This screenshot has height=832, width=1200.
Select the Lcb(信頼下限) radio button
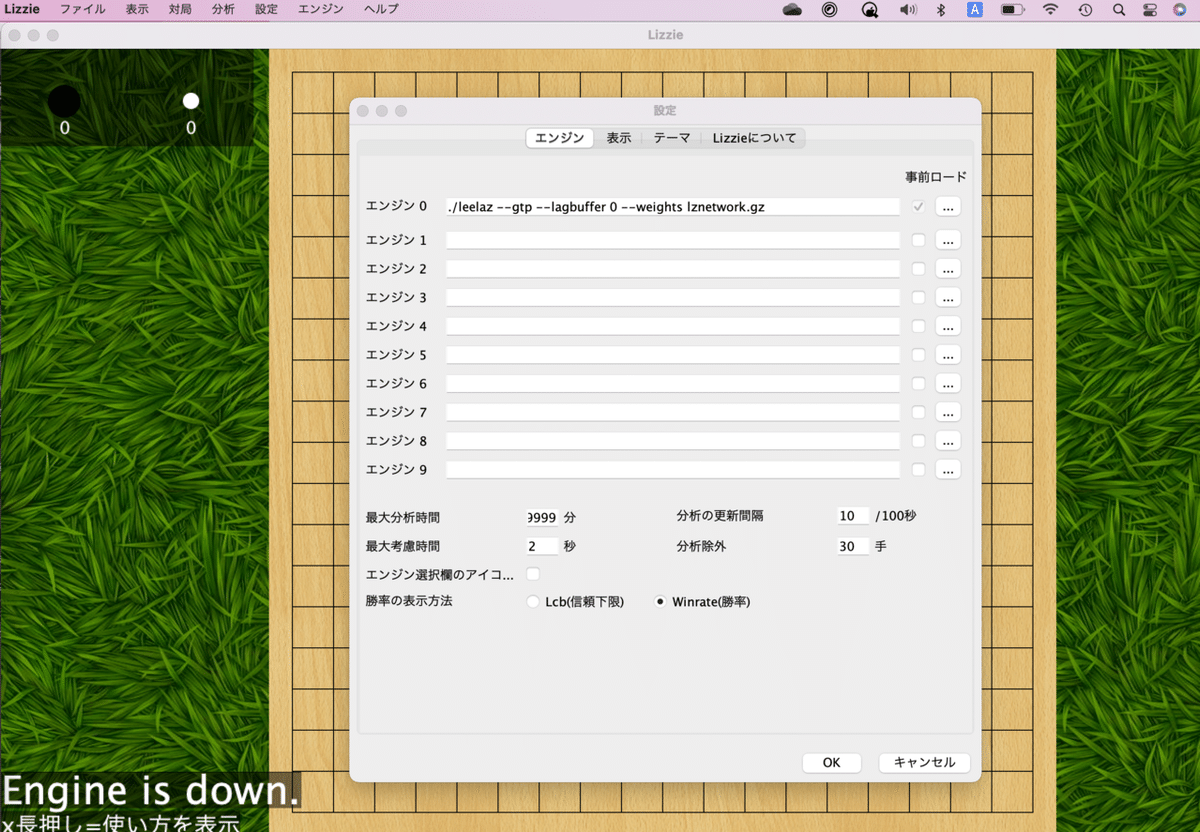(x=533, y=602)
